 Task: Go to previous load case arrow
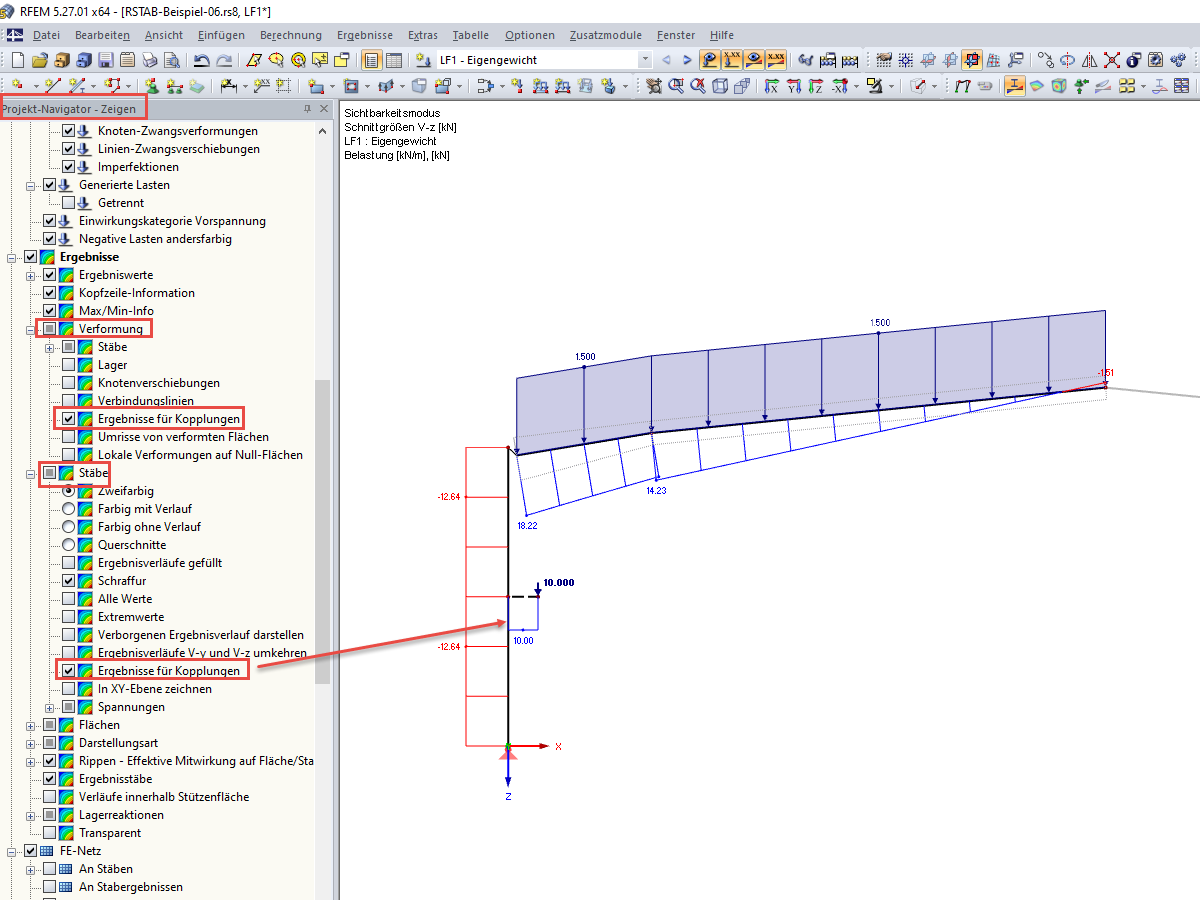pos(665,60)
